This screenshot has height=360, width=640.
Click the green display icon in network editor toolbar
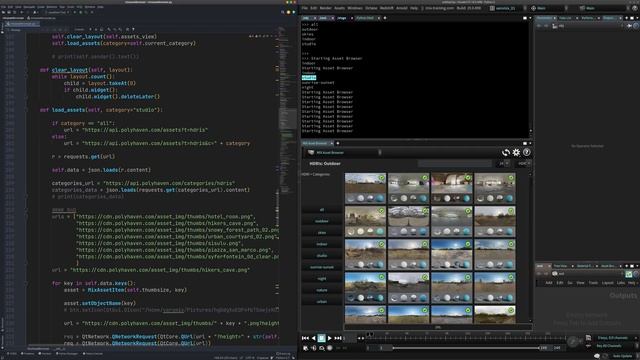point(629,274)
